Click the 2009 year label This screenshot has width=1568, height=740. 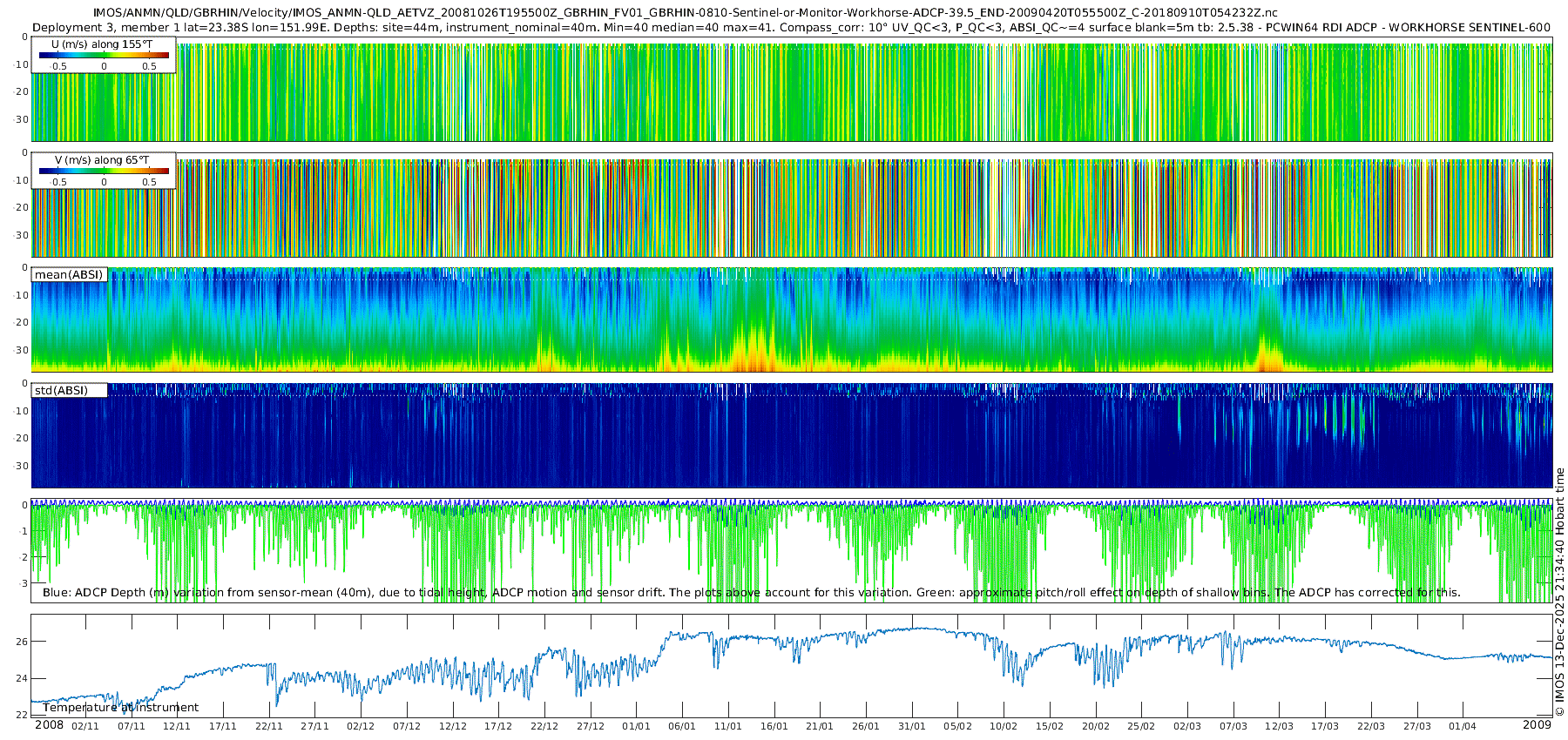pyautogui.click(x=1537, y=725)
